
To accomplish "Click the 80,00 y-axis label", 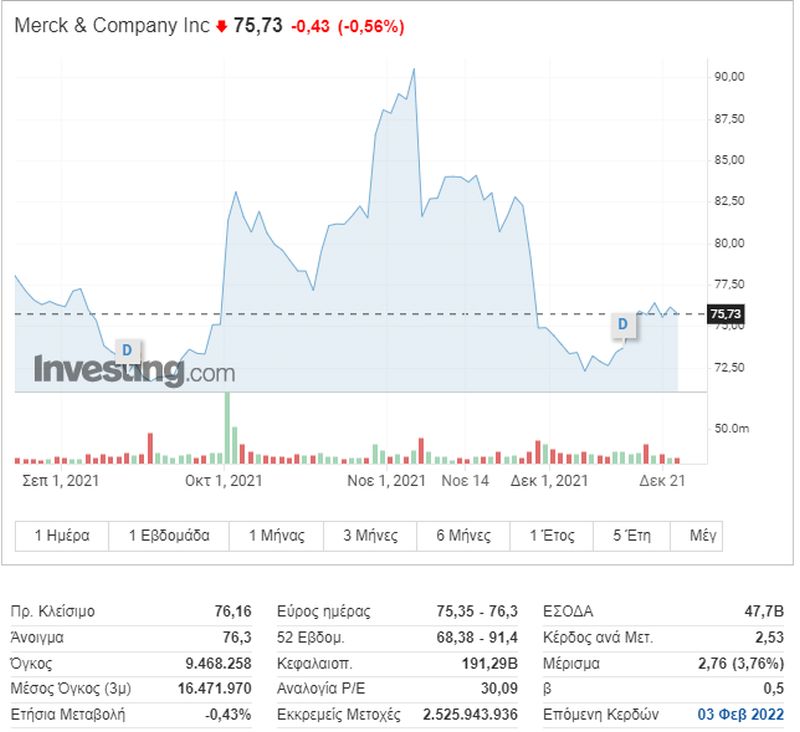I will (x=729, y=243).
